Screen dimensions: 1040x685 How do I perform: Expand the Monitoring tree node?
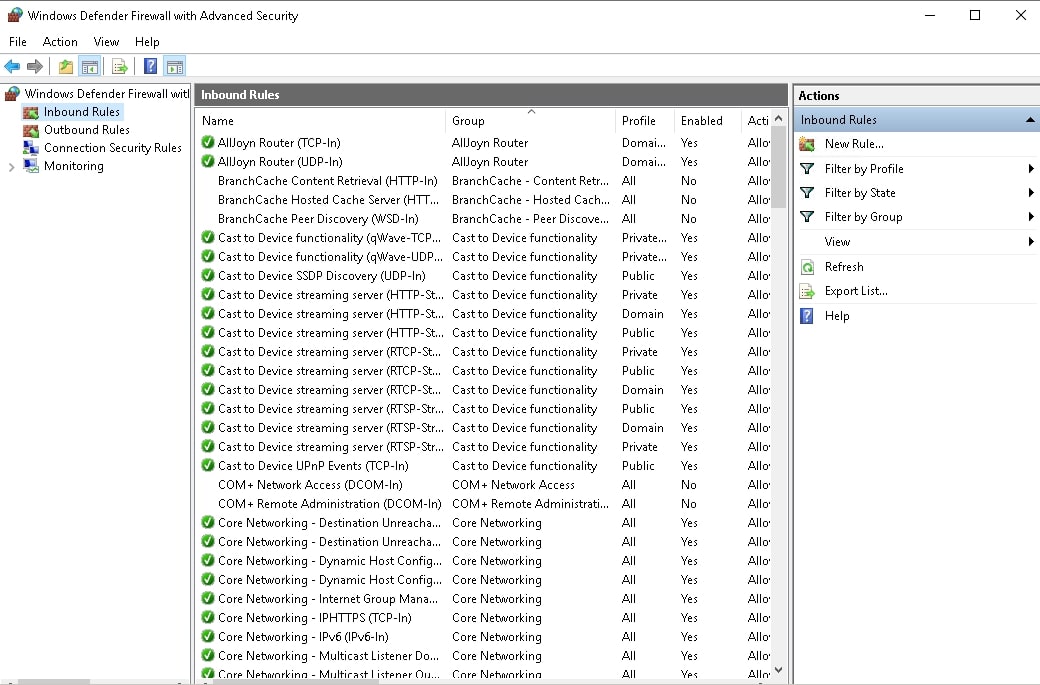(11, 167)
